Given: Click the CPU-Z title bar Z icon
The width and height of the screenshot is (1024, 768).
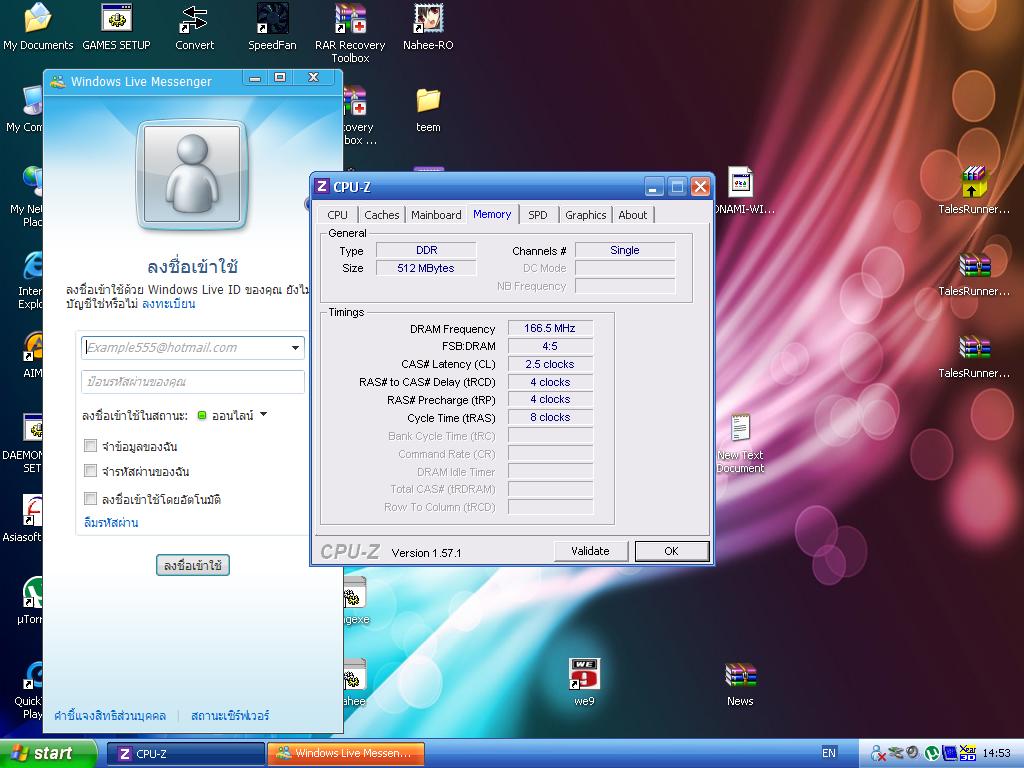Looking at the screenshot, I should (321, 186).
